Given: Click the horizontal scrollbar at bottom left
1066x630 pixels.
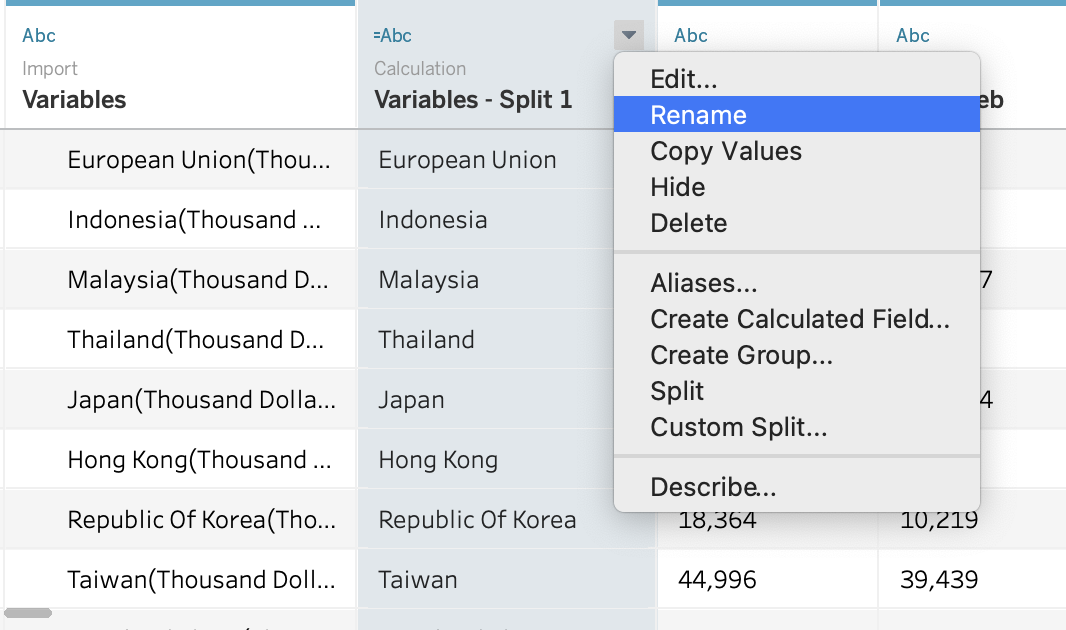Looking at the screenshot, I should point(28,613).
